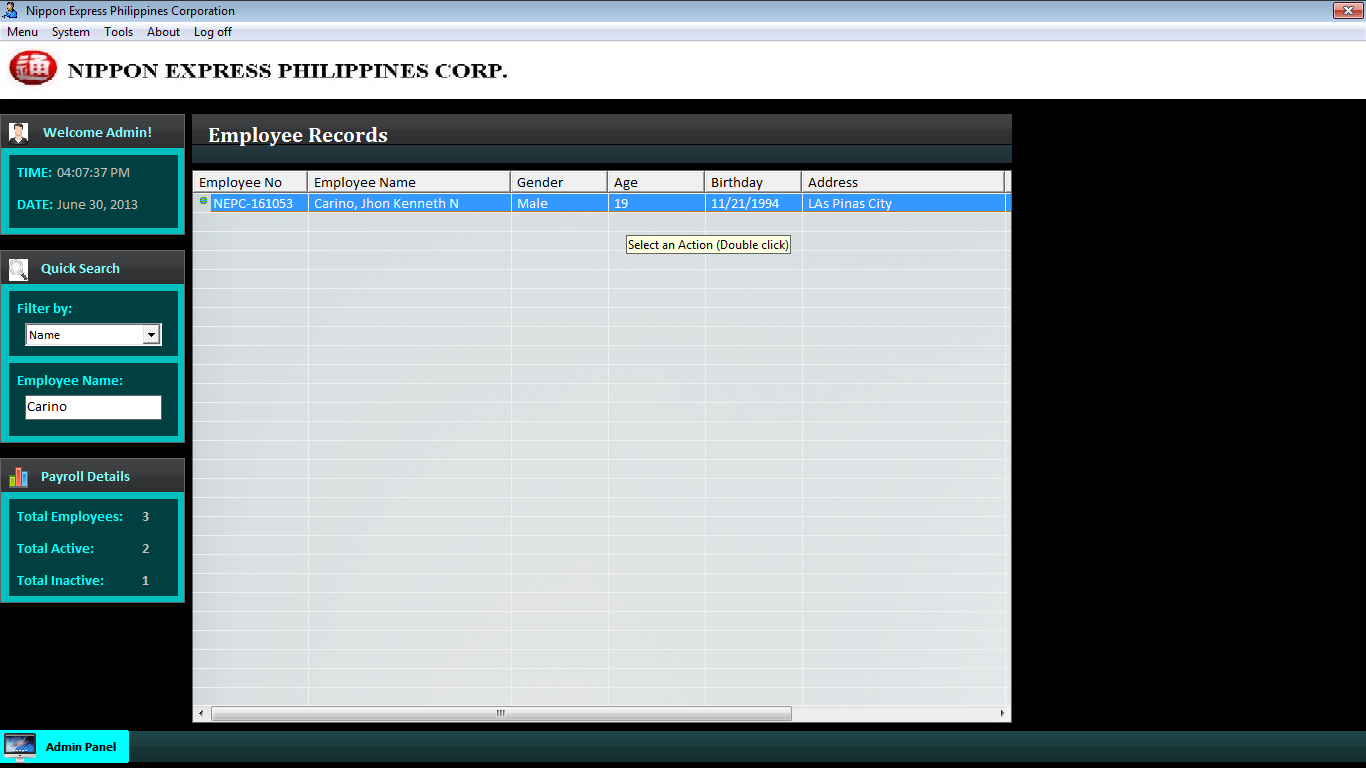Open the Tools menu

pos(118,32)
